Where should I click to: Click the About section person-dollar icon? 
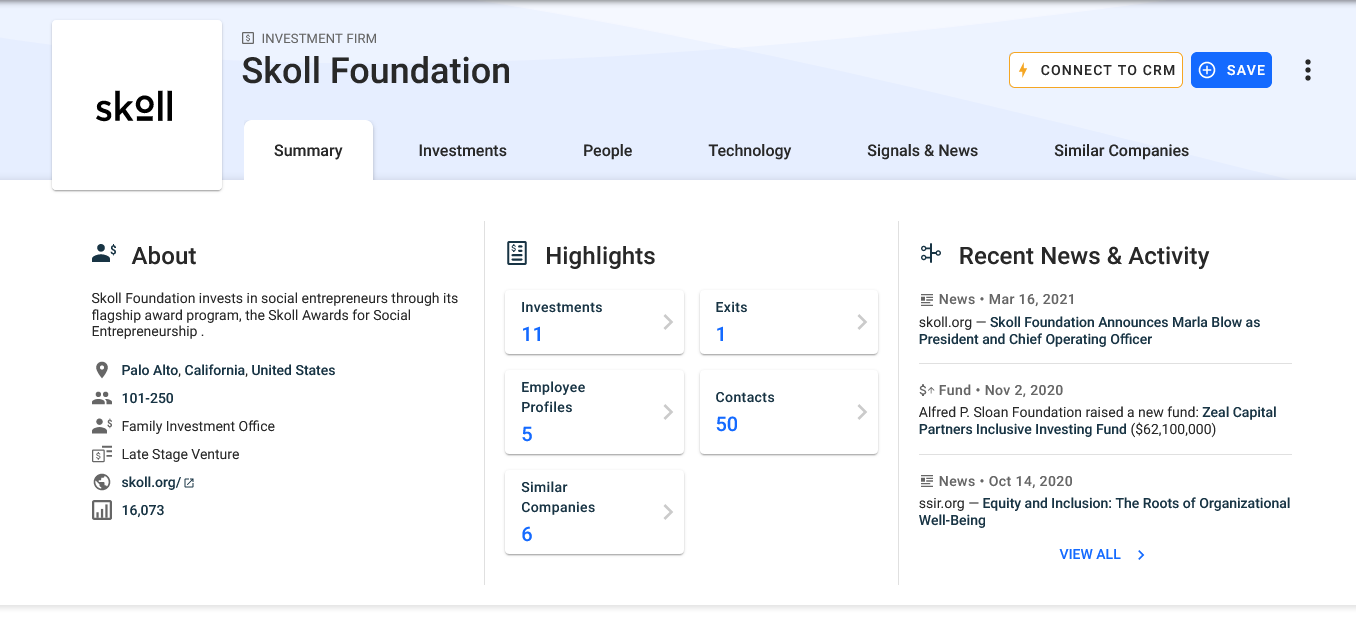coord(104,254)
